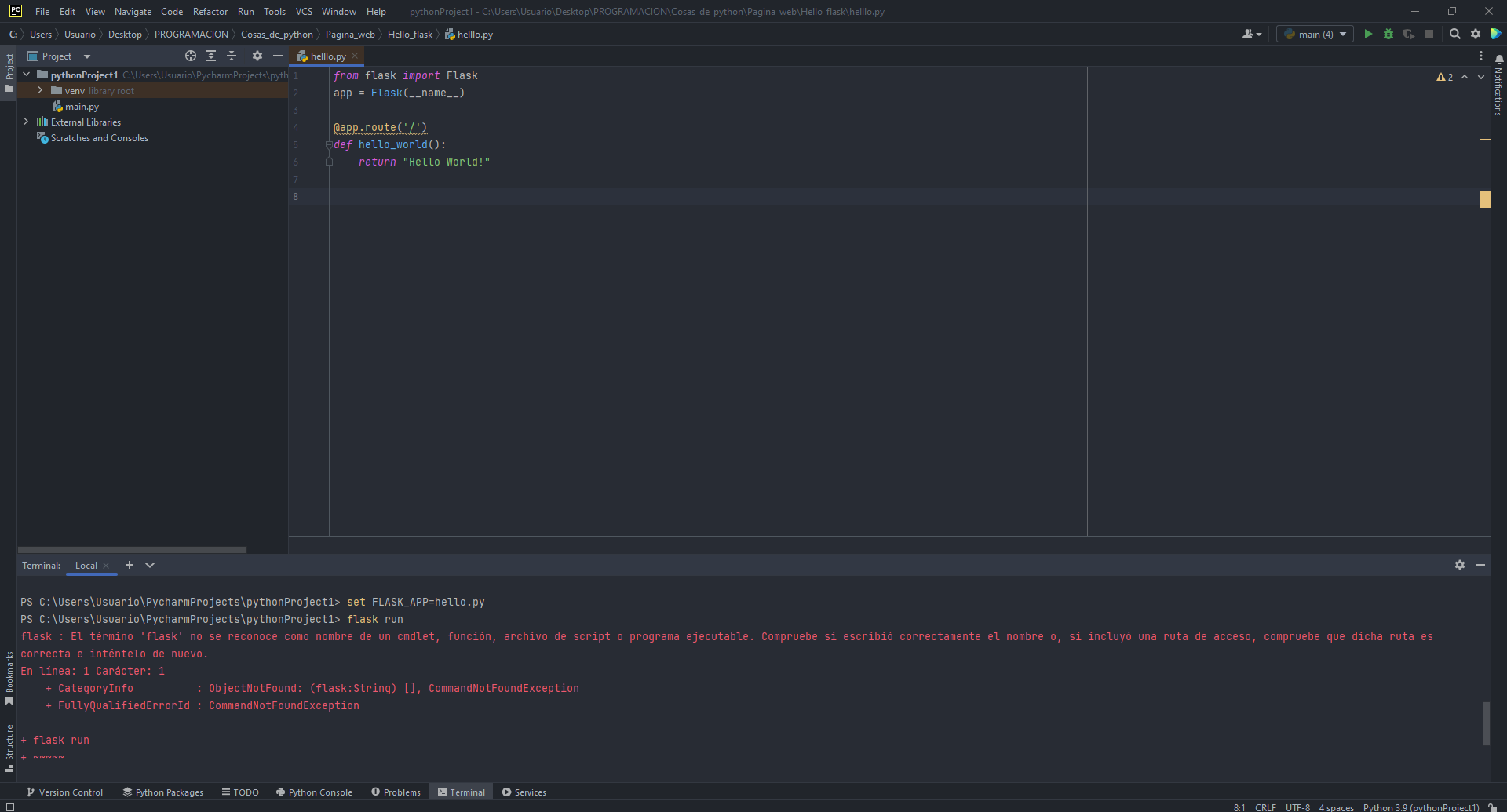This screenshot has width=1507, height=812.
Task: Expand the venv folder
Action: (40, 90)
